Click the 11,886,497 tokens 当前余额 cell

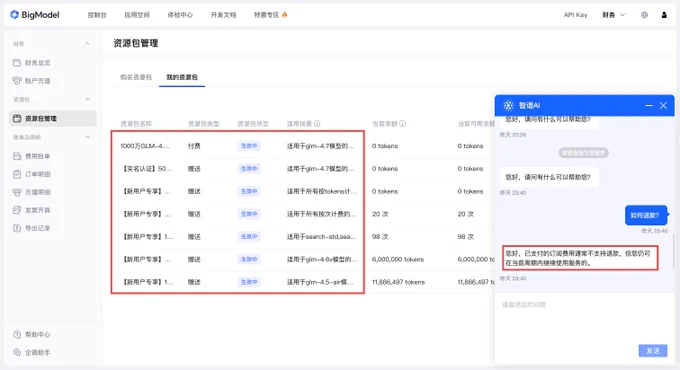tap(398, 282)
